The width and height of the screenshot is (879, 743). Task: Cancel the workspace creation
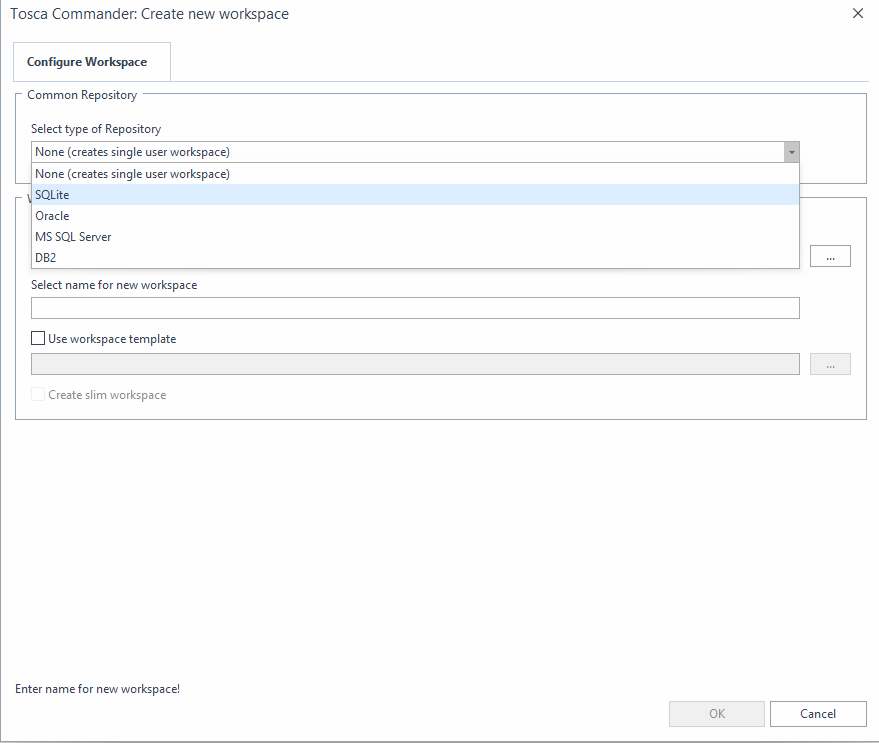click(x=818, y=714)
